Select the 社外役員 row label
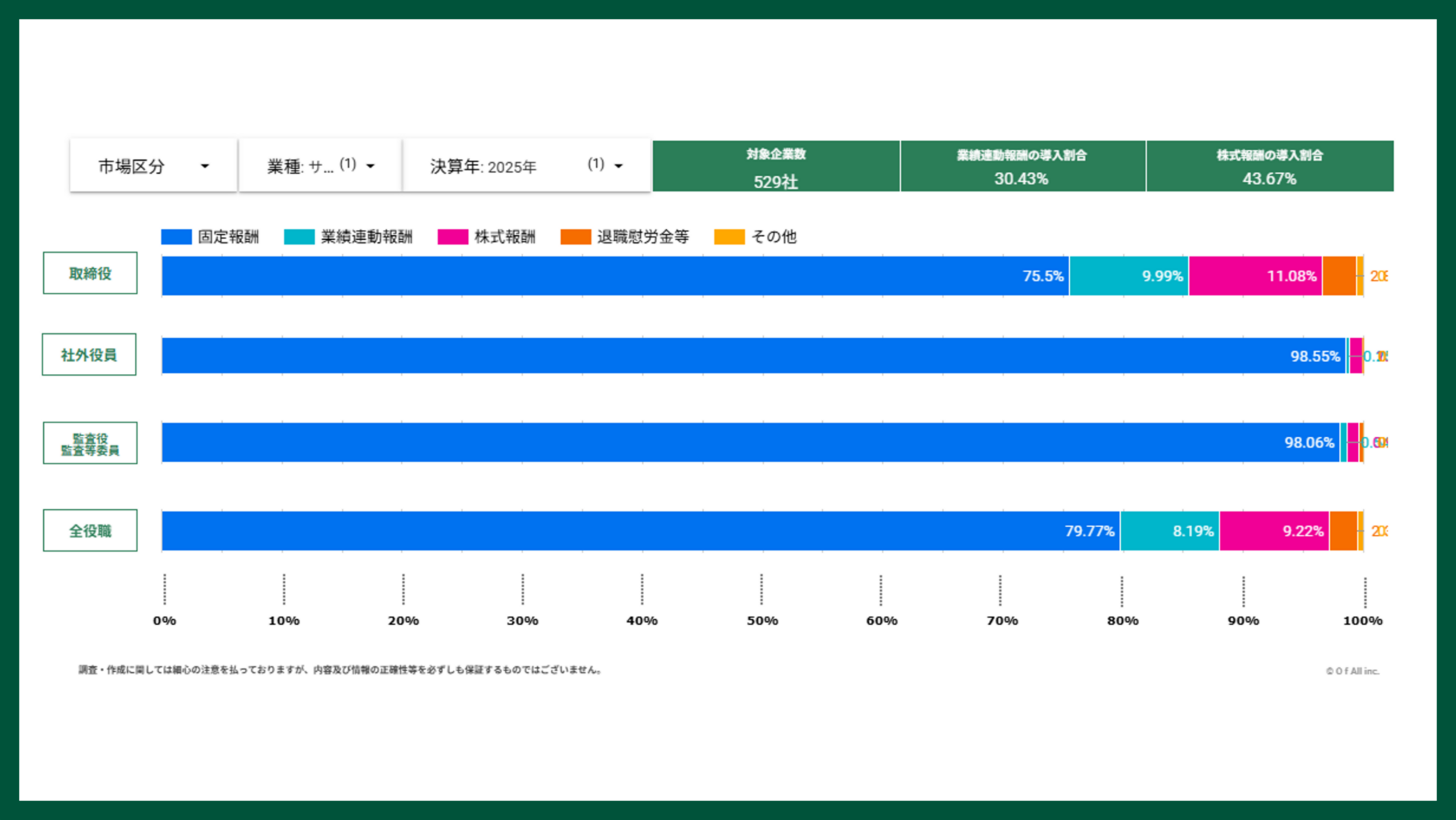The image size is (1456, 820). pyautogui.click(x=89, y=355)
